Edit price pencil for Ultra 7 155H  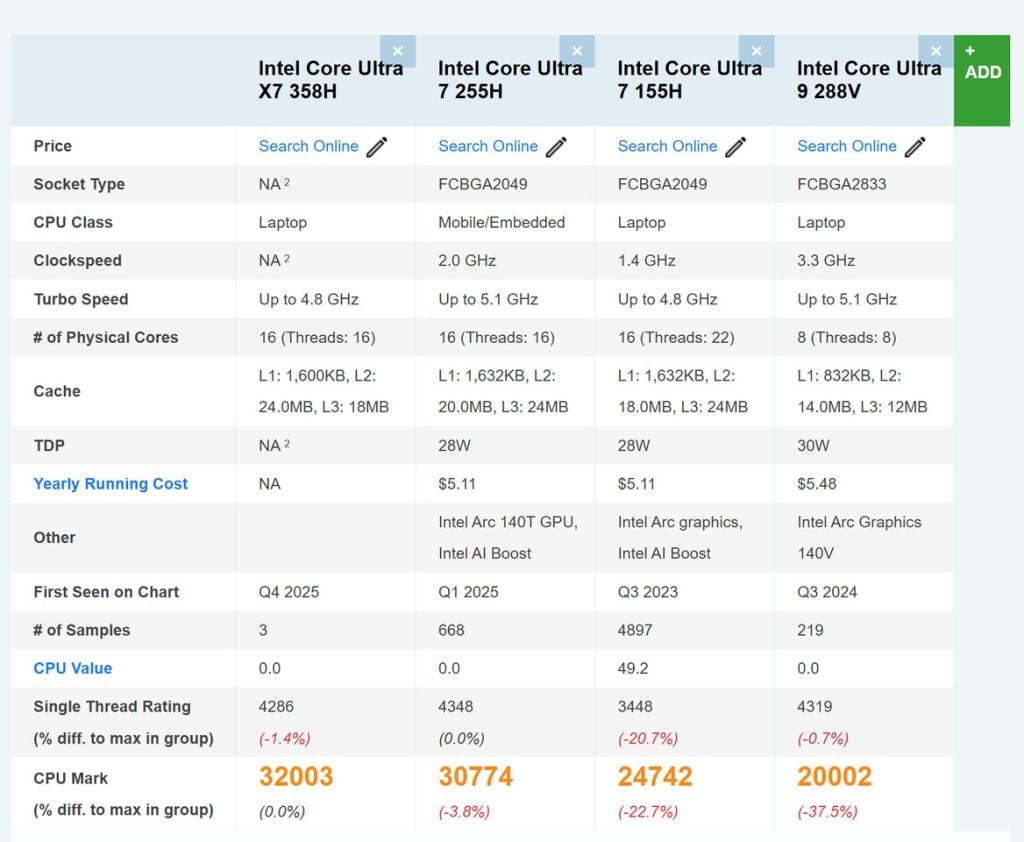tap(736, 147)
